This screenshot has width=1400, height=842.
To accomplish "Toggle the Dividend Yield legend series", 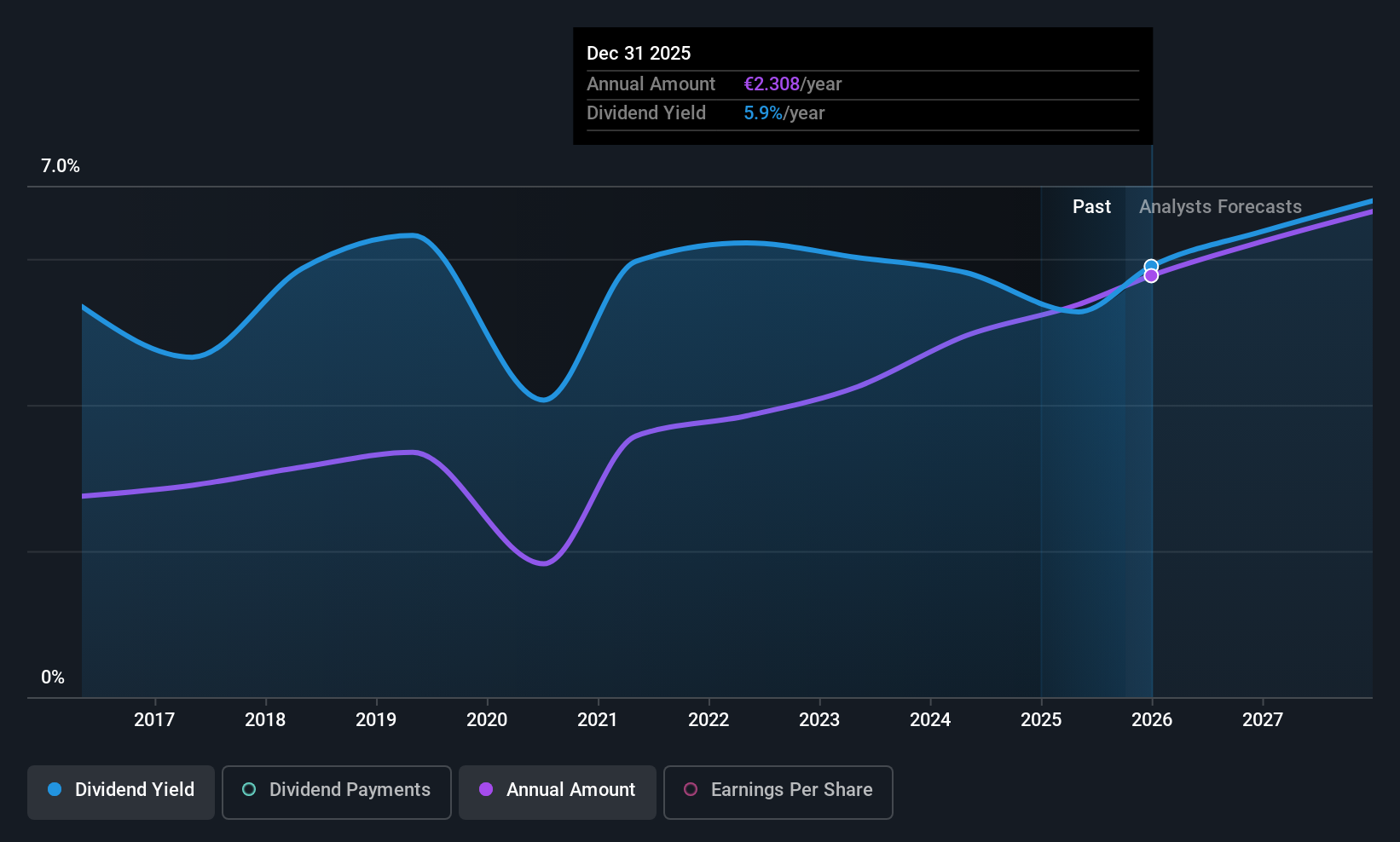I will point(121,790).
